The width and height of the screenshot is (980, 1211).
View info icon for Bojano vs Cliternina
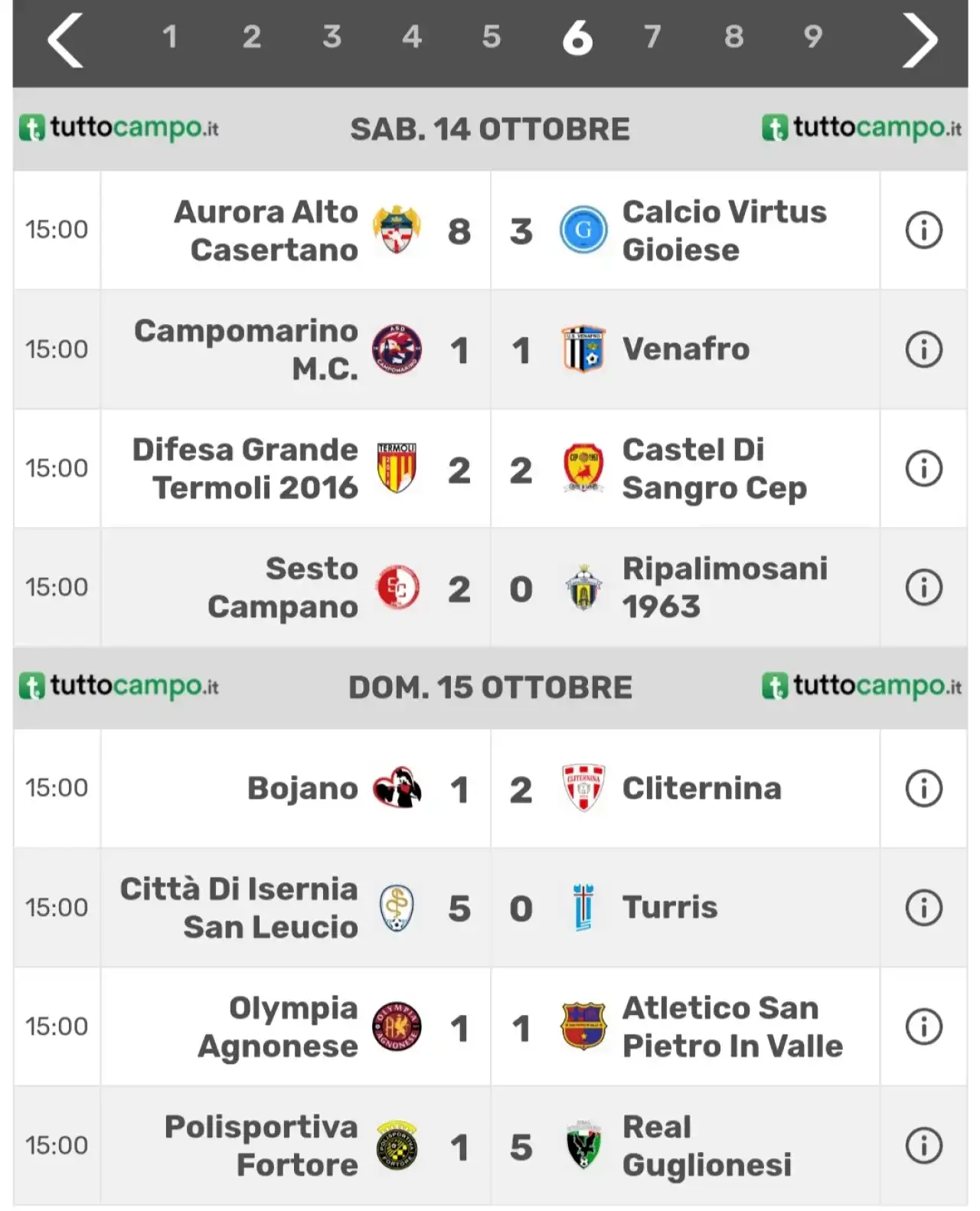(923, 788)
